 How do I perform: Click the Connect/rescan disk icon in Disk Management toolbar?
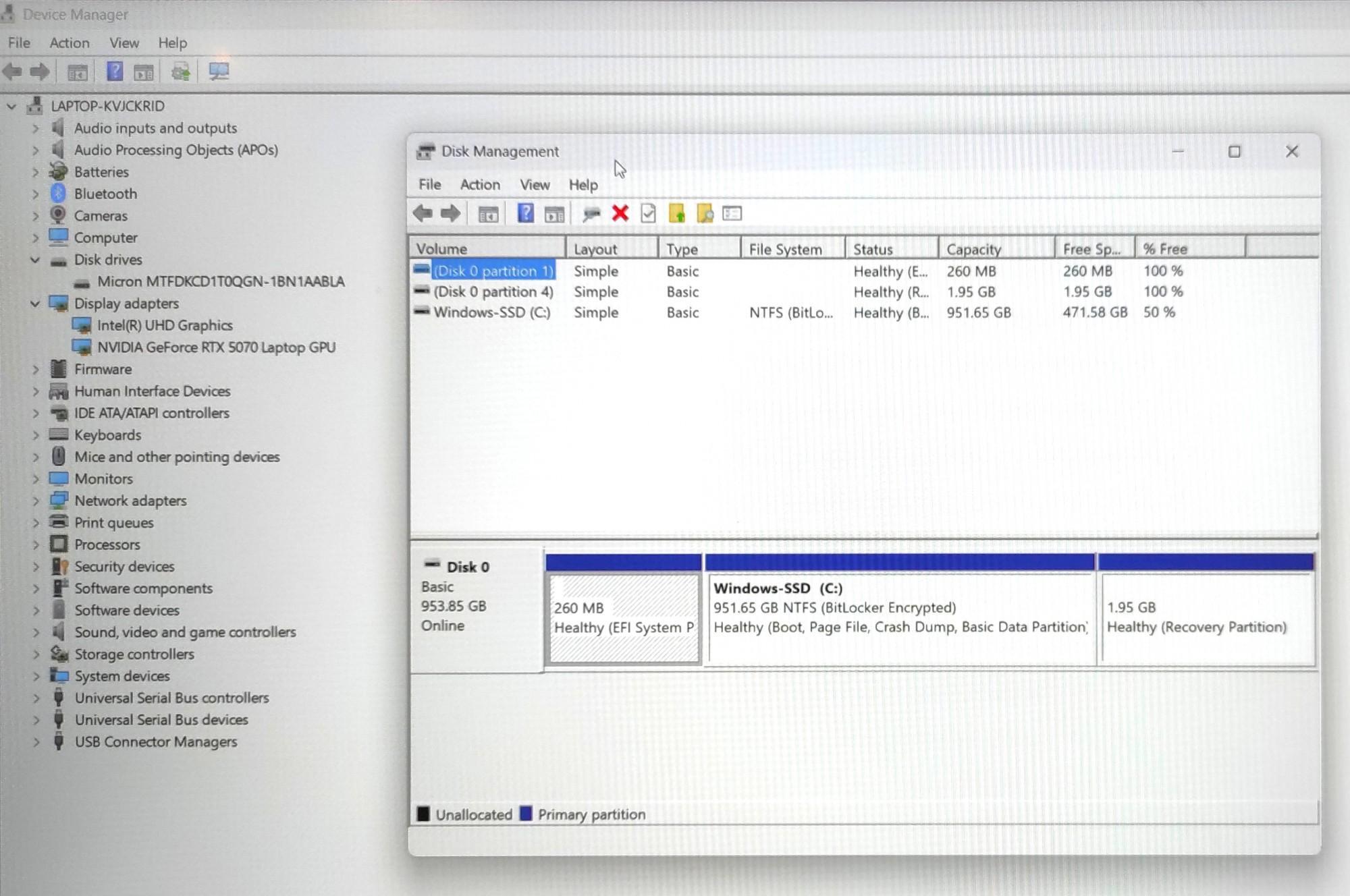pos(591,214)
